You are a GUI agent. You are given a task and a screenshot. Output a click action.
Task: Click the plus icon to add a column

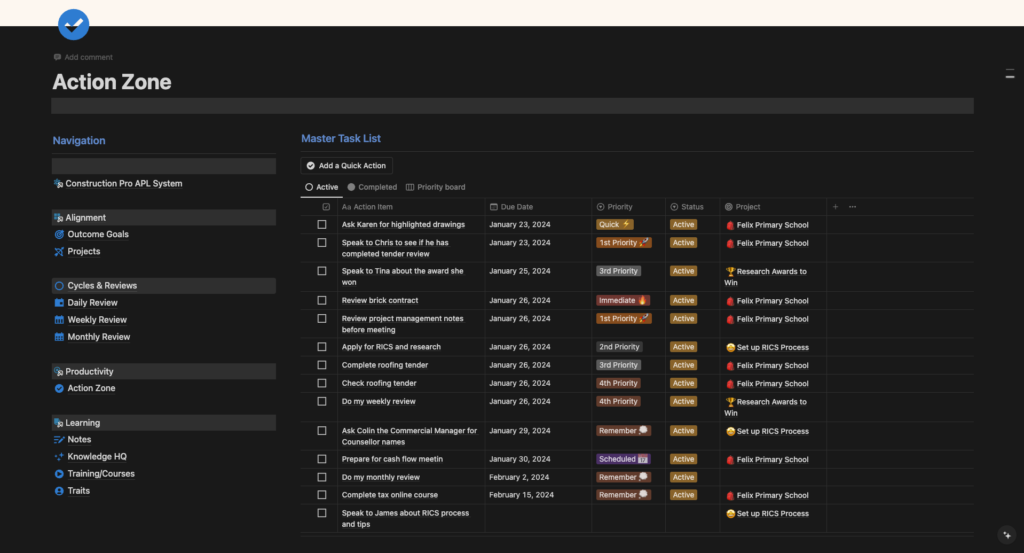(x=836, y=207)
